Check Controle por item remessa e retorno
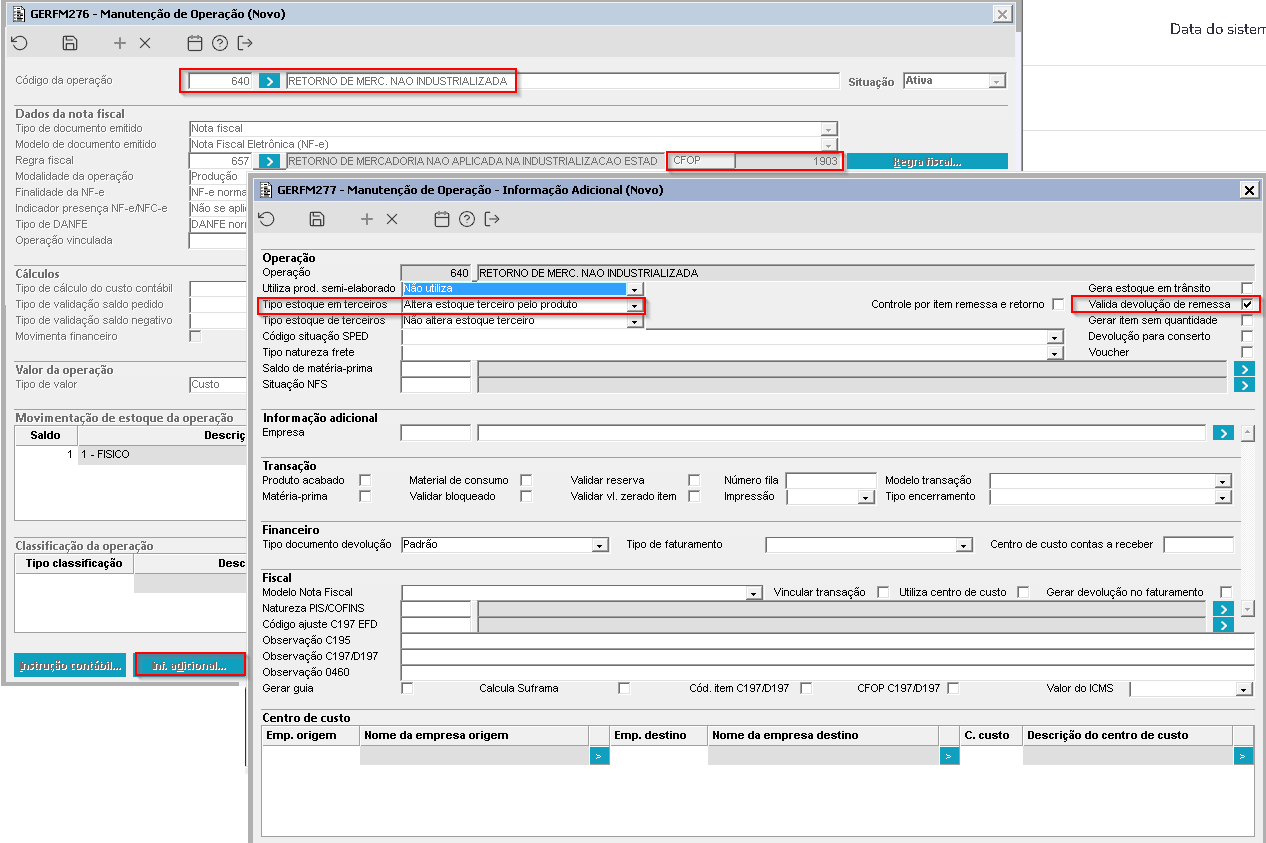Screen dimensions: 1266x843 [x=1058, y=304]
